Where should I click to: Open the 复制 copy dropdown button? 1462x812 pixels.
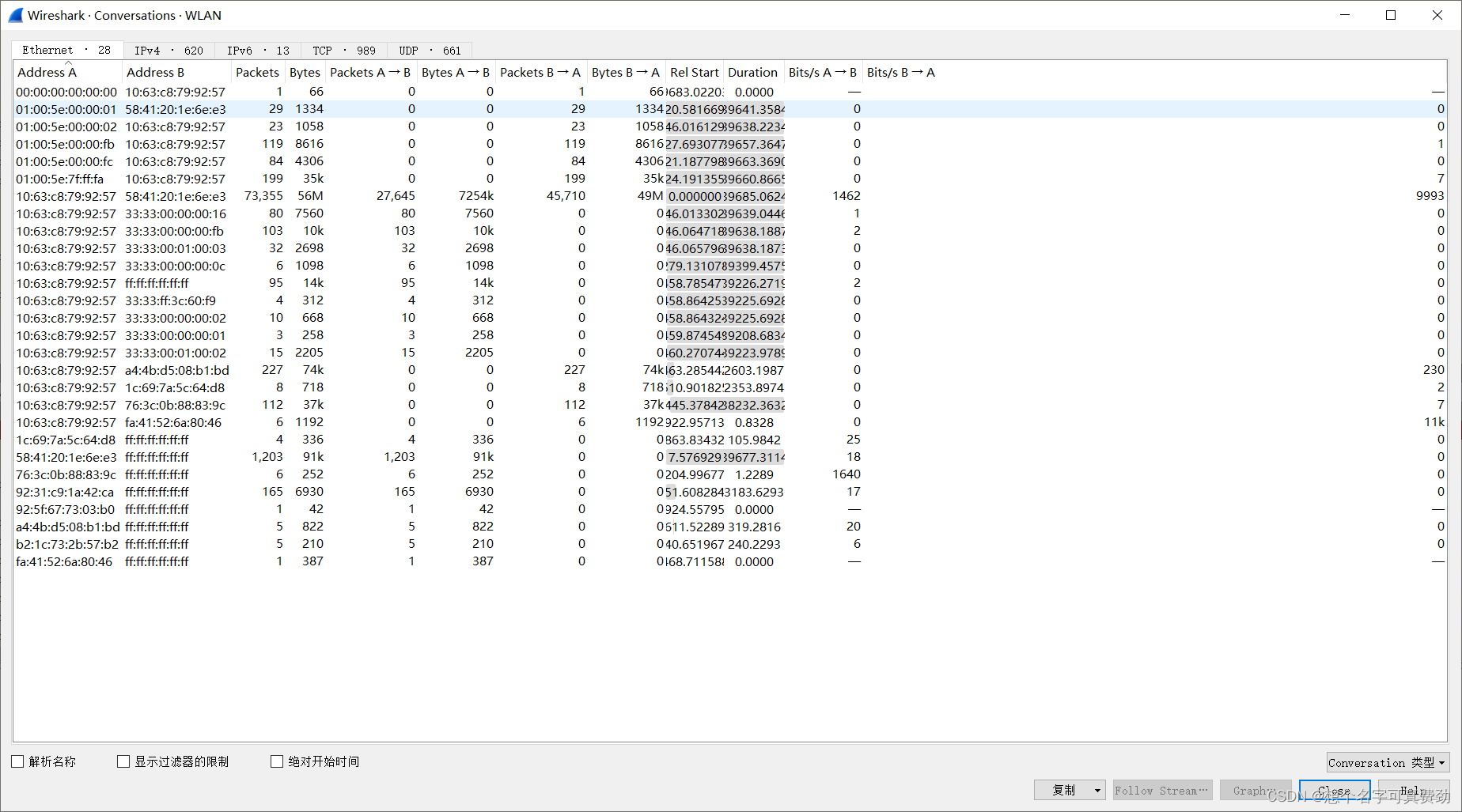pyautogui.click(x=1070, y=790)
